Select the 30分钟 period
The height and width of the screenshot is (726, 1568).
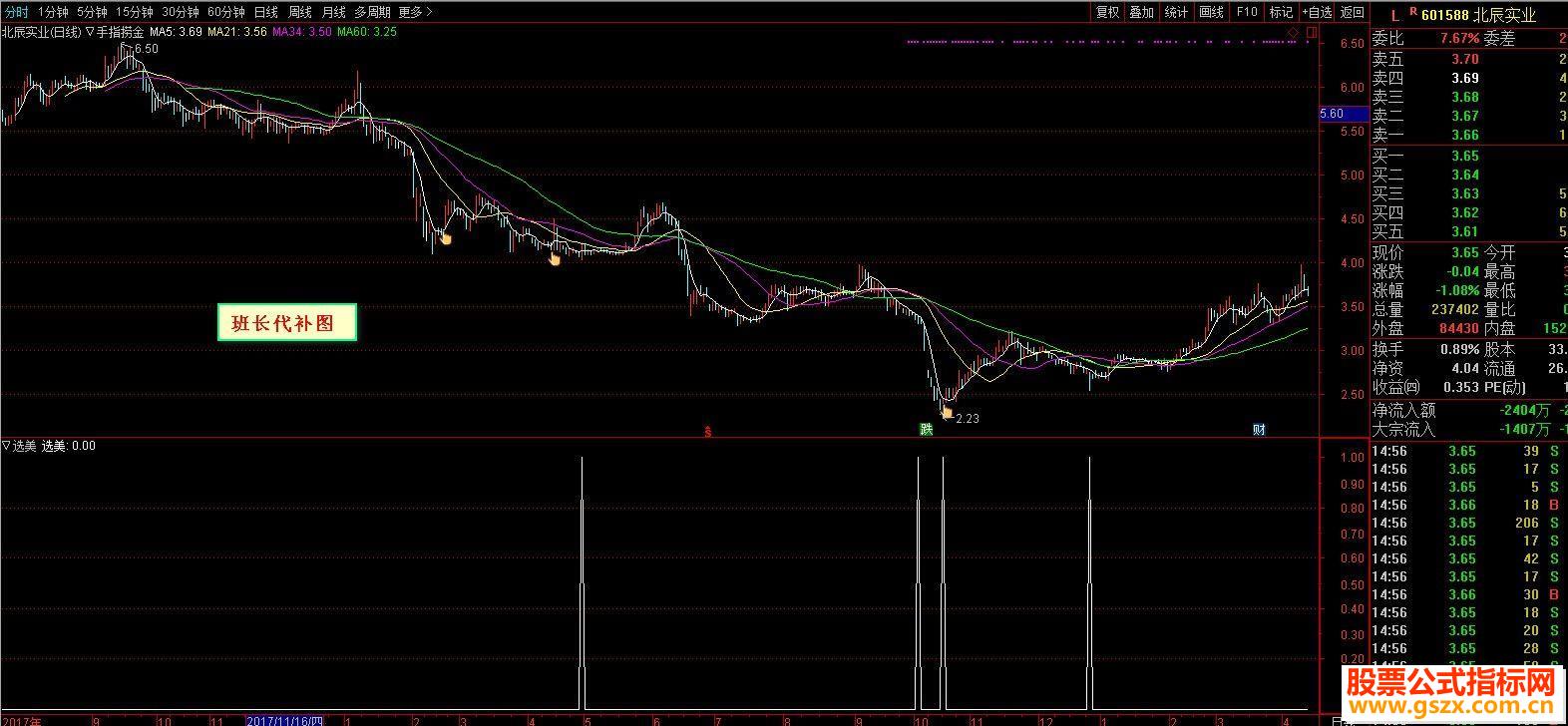point(180,12)
